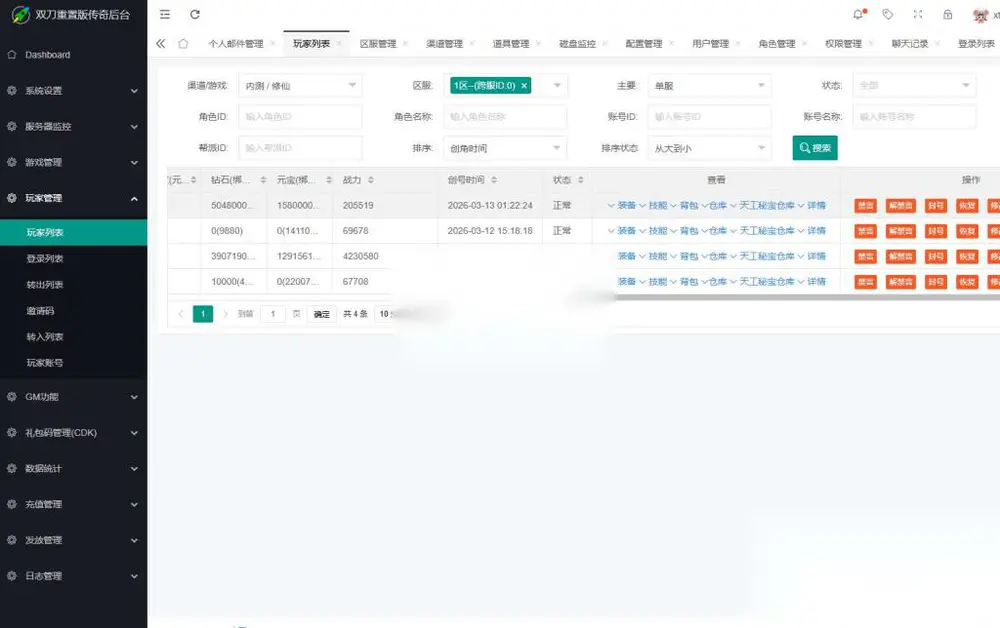Expand the 系统设置 sidebar menu

pos(73,91)
